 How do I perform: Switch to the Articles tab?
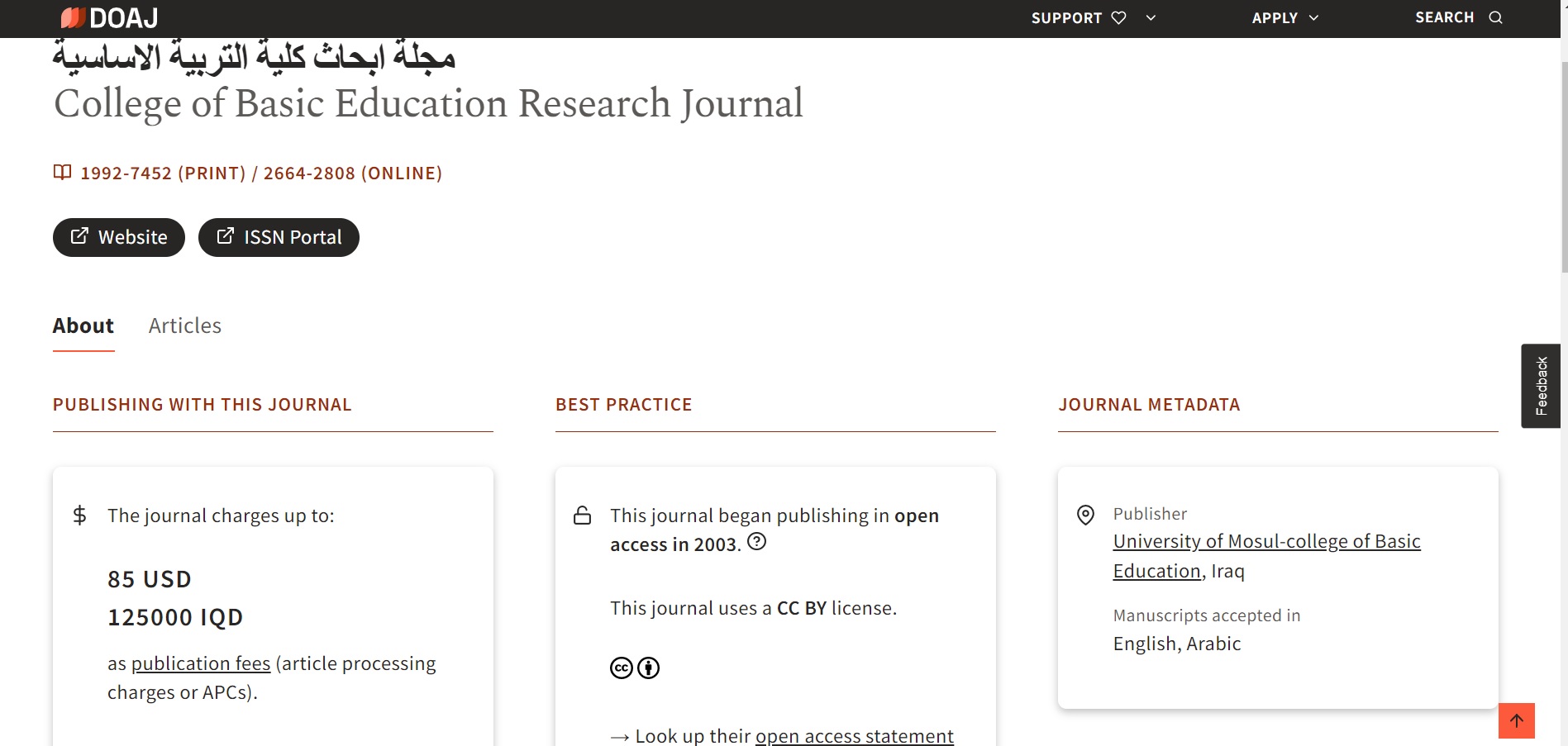point(185,325)
